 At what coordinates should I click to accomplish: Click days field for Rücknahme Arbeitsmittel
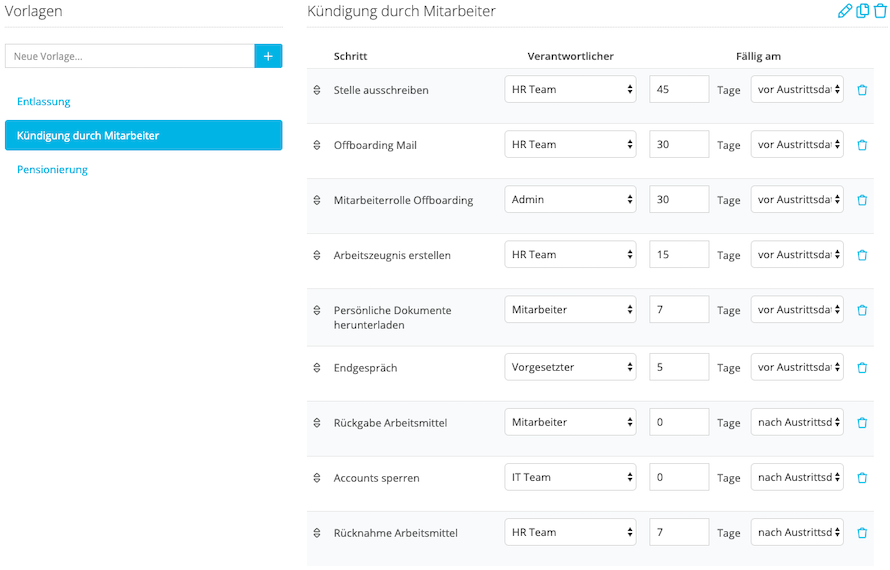point(679,532)
